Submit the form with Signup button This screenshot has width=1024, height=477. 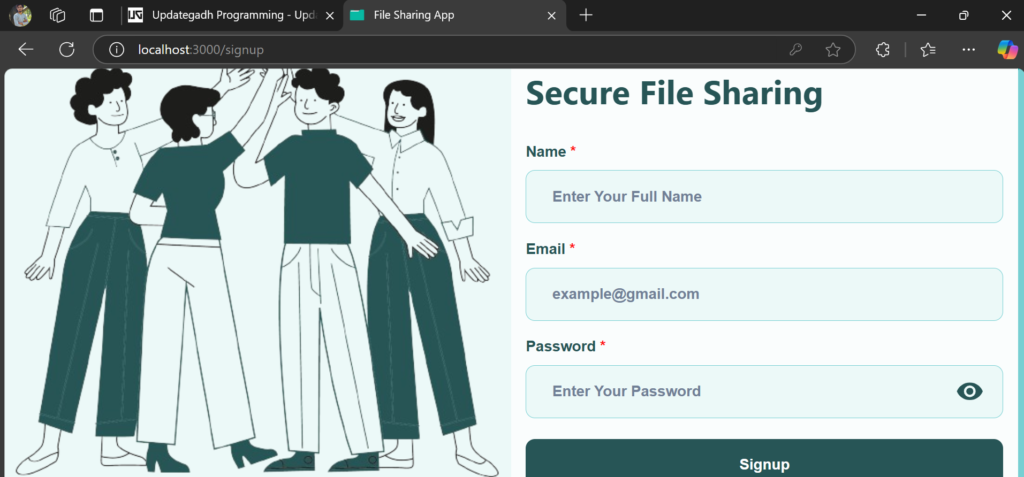(764, 459)
